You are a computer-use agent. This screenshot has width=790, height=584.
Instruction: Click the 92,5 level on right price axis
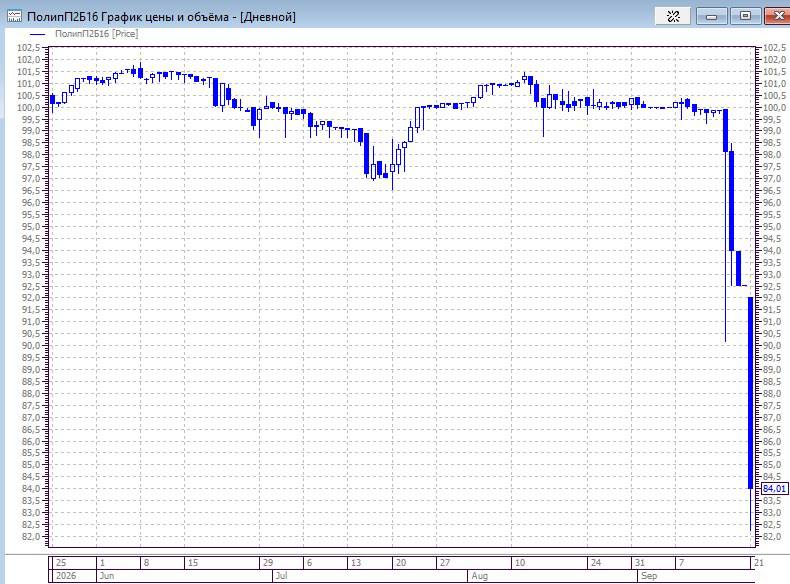tap(774, 286)
